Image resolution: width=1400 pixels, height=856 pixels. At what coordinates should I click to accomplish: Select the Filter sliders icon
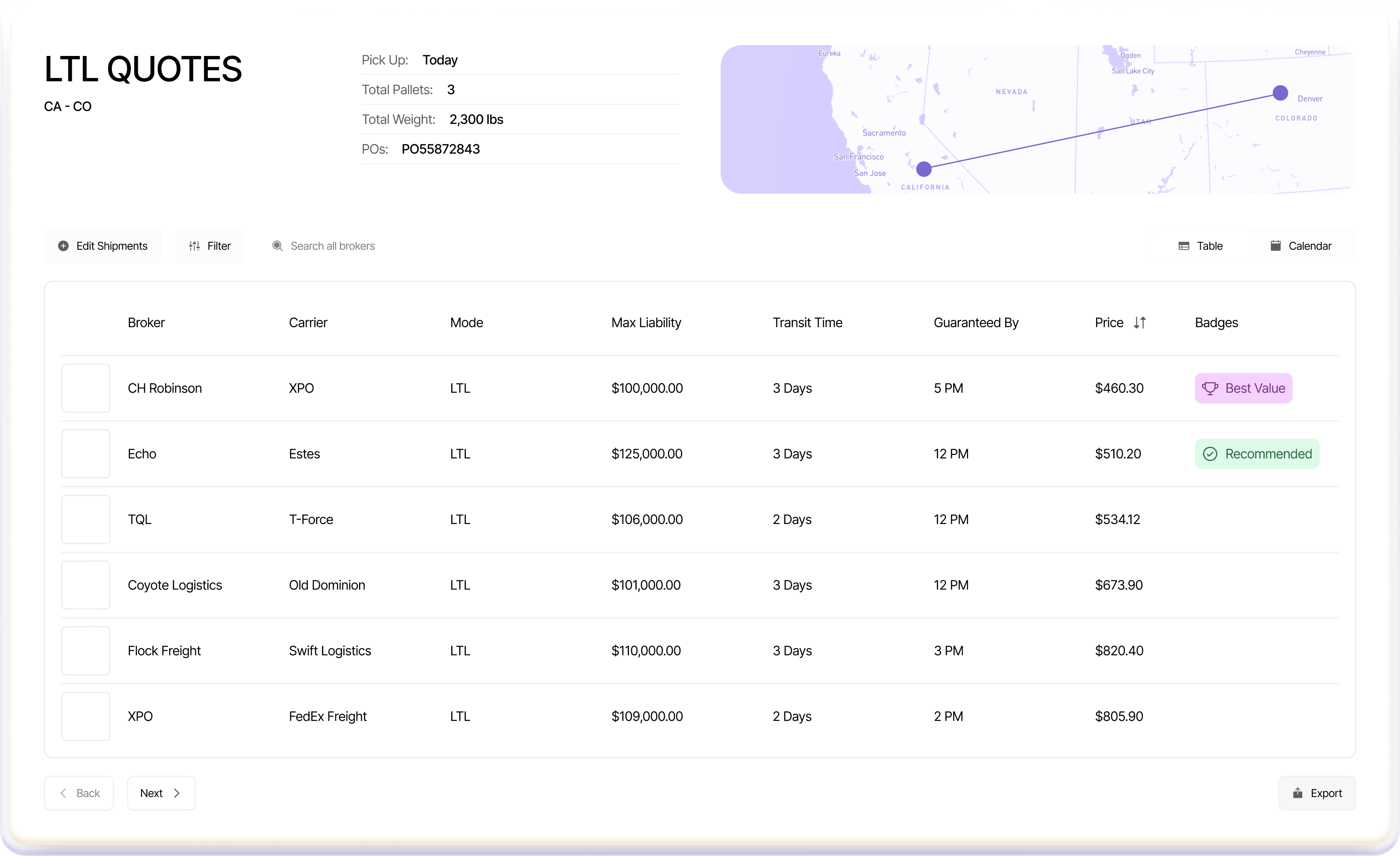194,245
